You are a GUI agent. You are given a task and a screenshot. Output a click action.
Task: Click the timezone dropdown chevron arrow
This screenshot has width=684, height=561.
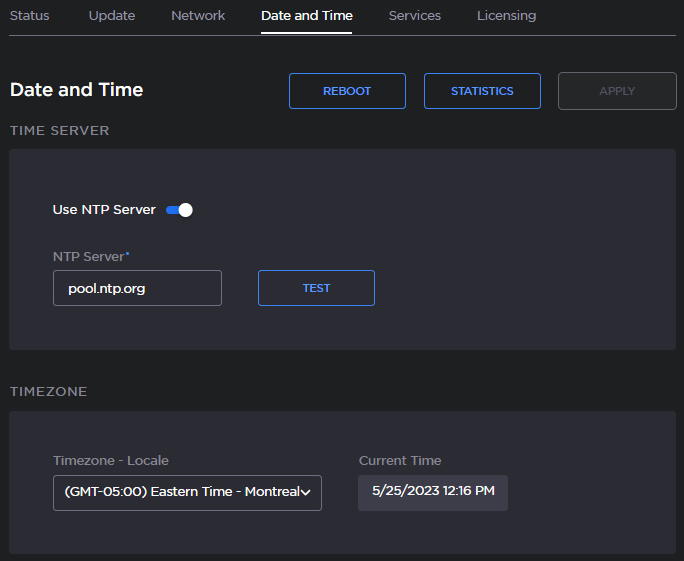pyautogui.click(x=306, y=492)
